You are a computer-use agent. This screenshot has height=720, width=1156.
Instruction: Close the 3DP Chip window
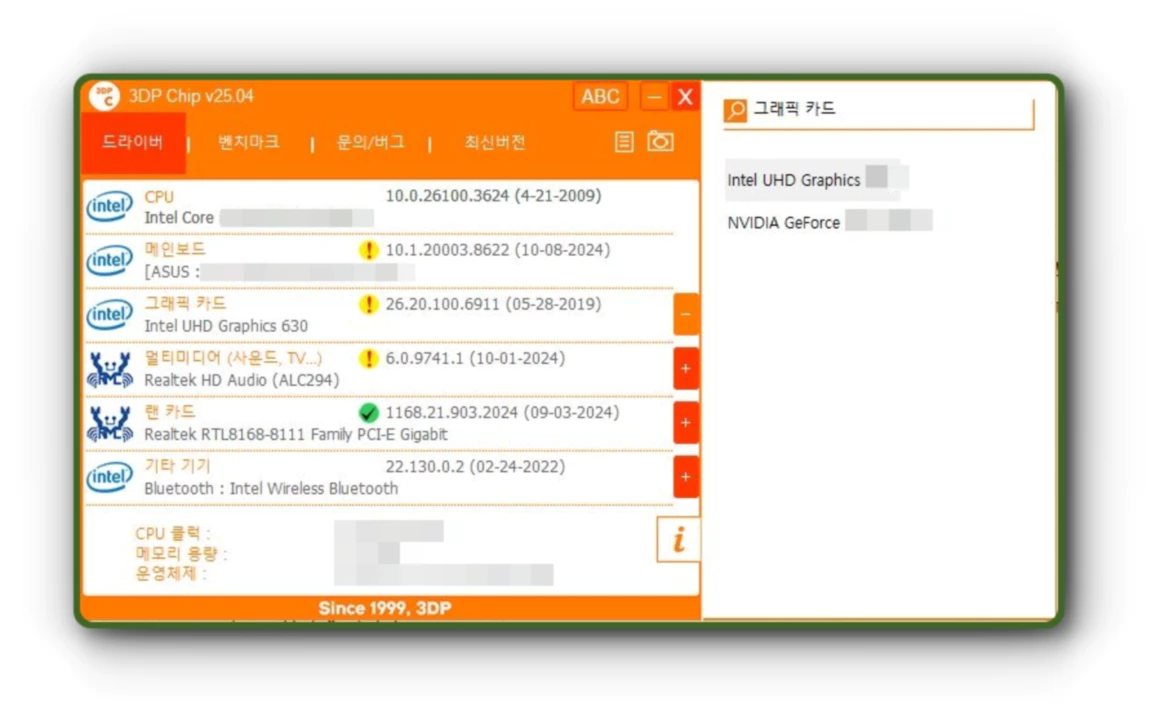[x=686, y=97]
